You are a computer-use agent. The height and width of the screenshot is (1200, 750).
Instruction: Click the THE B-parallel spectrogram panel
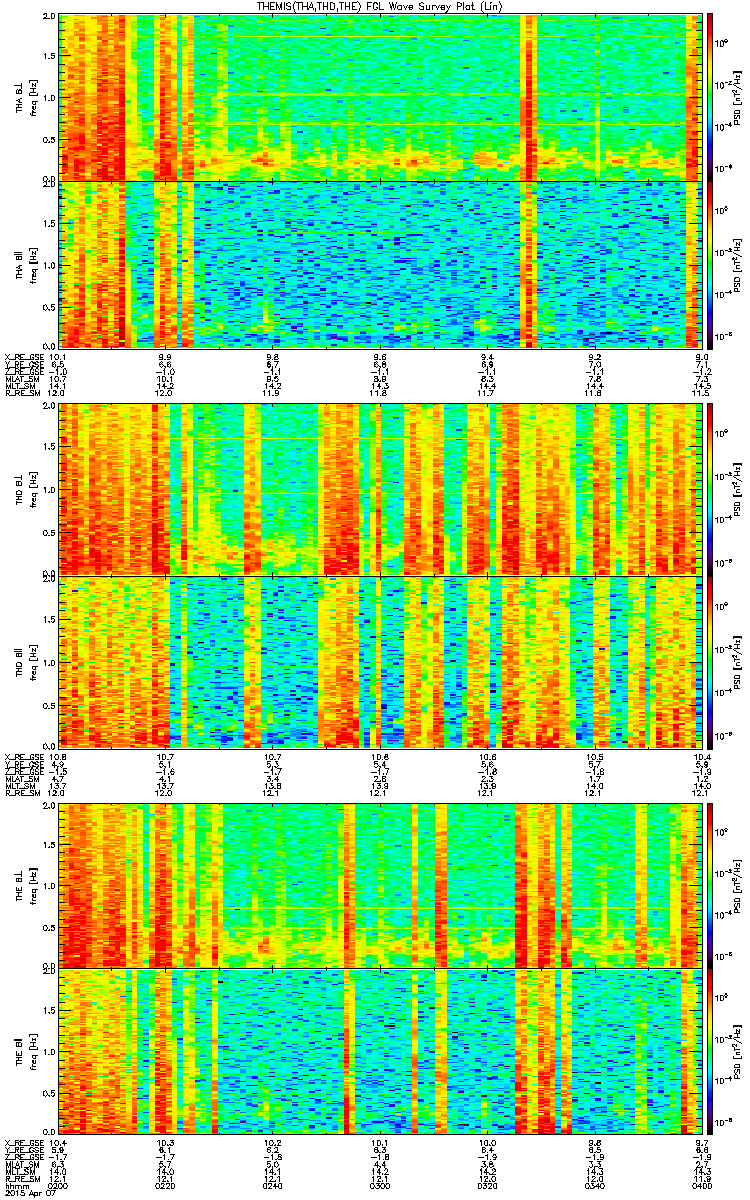coord(381,1052)
